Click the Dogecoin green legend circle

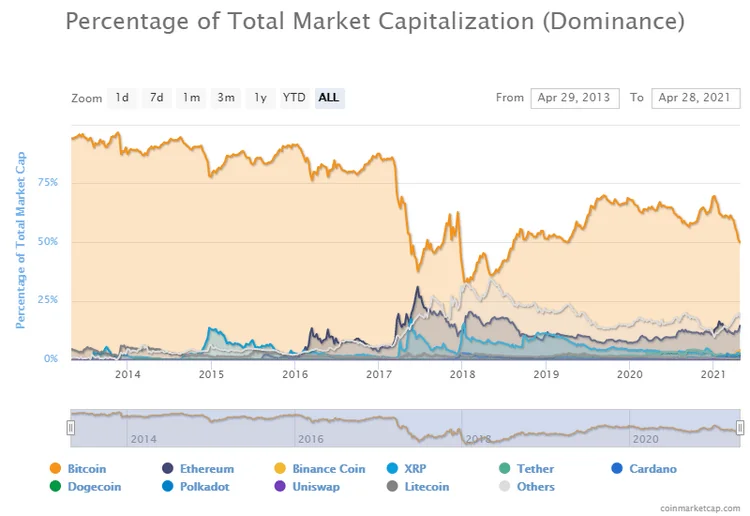click(55, 486)
